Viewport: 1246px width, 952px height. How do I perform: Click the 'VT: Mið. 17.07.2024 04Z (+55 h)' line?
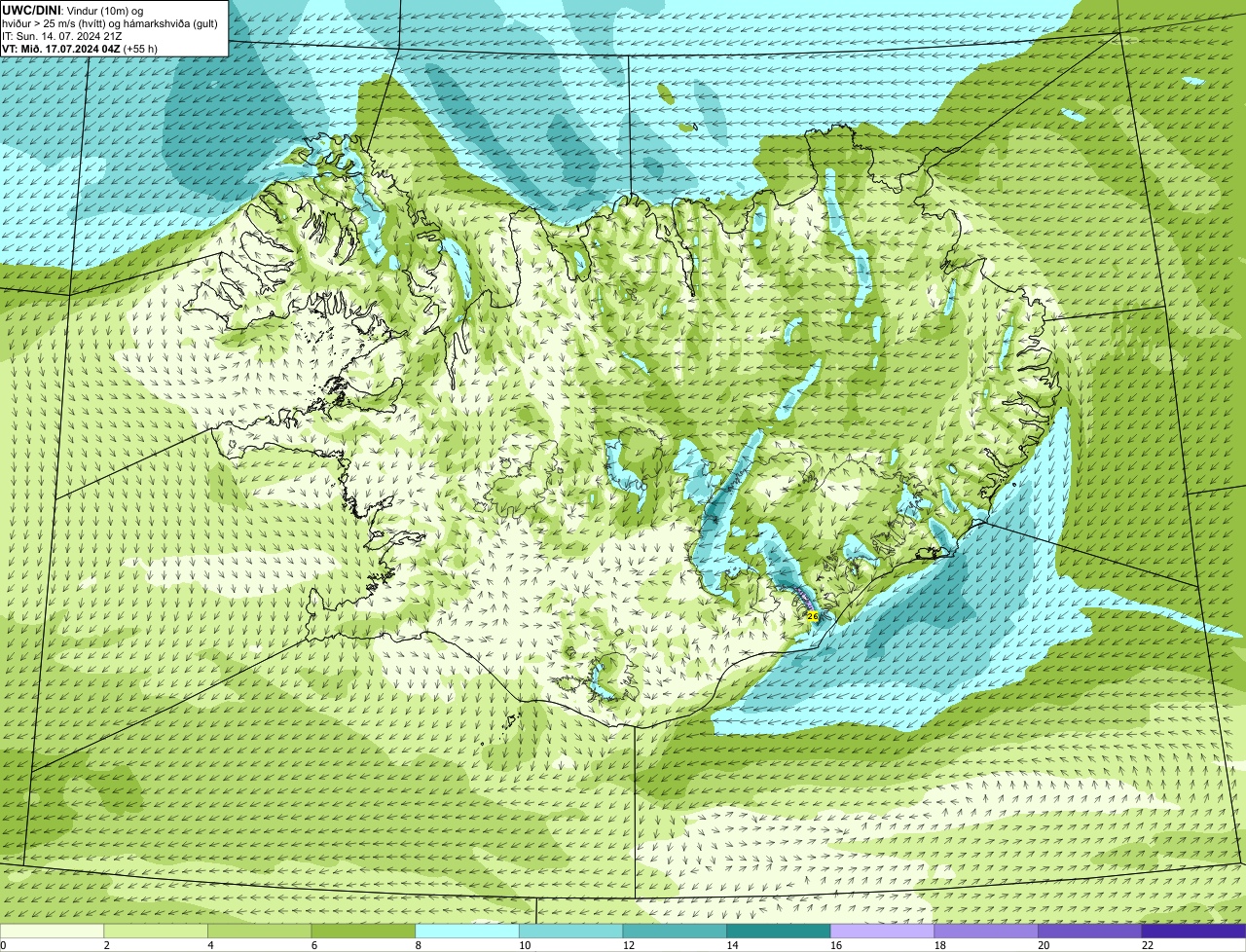pyautogui.click(x=80, y=48)
